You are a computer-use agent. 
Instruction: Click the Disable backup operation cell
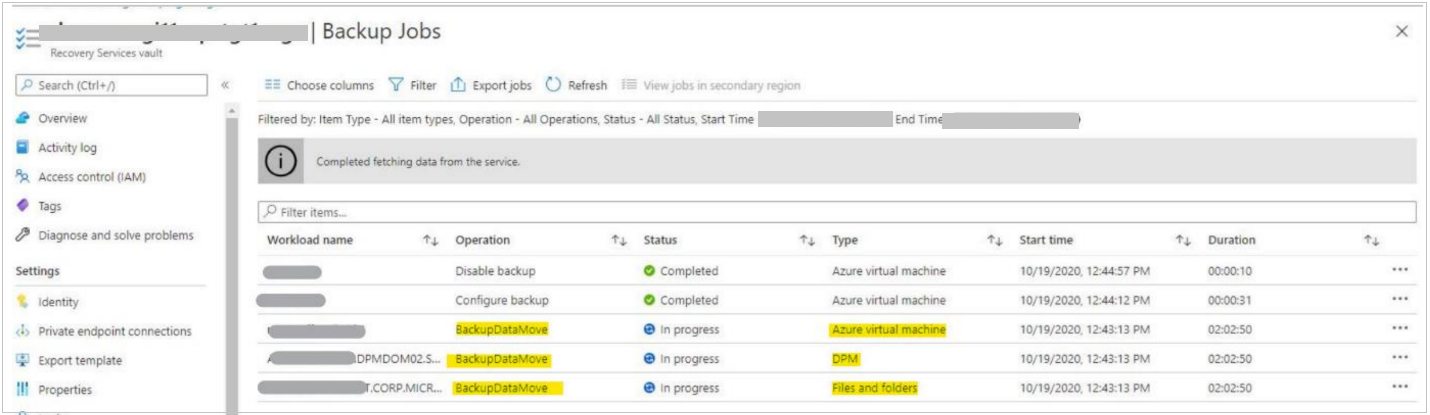[495, 271]
